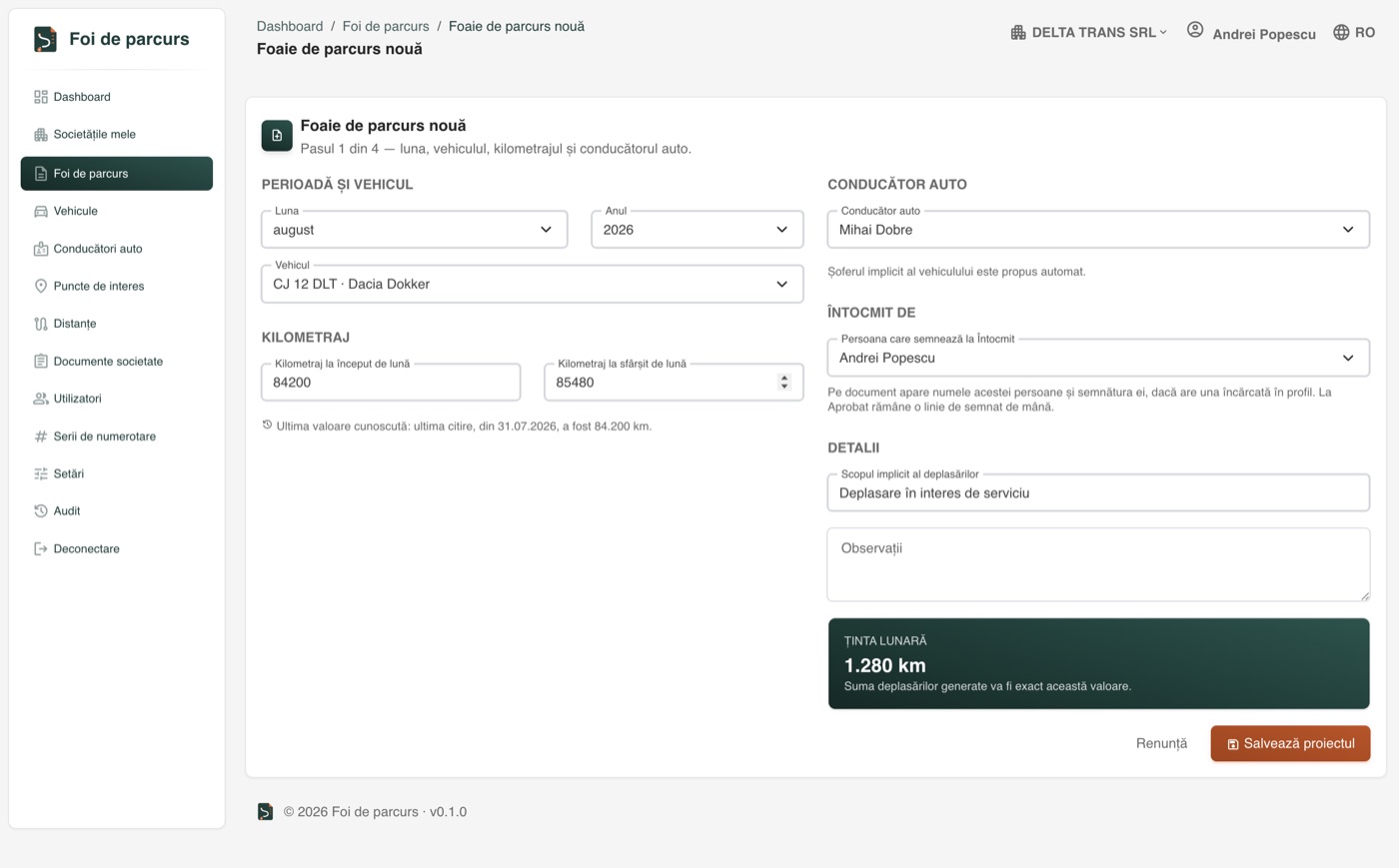Expand the Persoana care semnează dropdown

click(1098, 358)
